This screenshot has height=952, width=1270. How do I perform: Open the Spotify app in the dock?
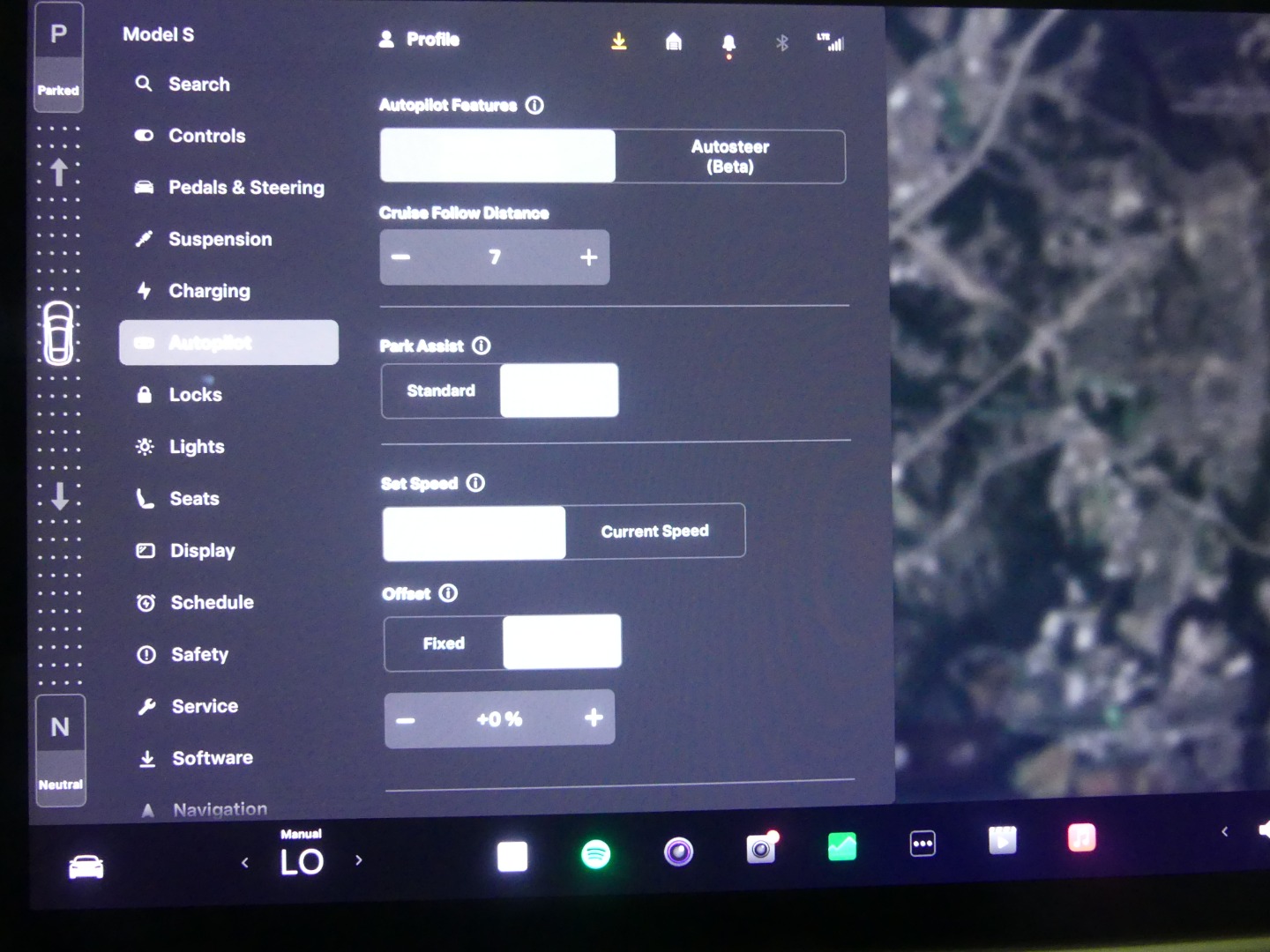(x=596, y=853)
